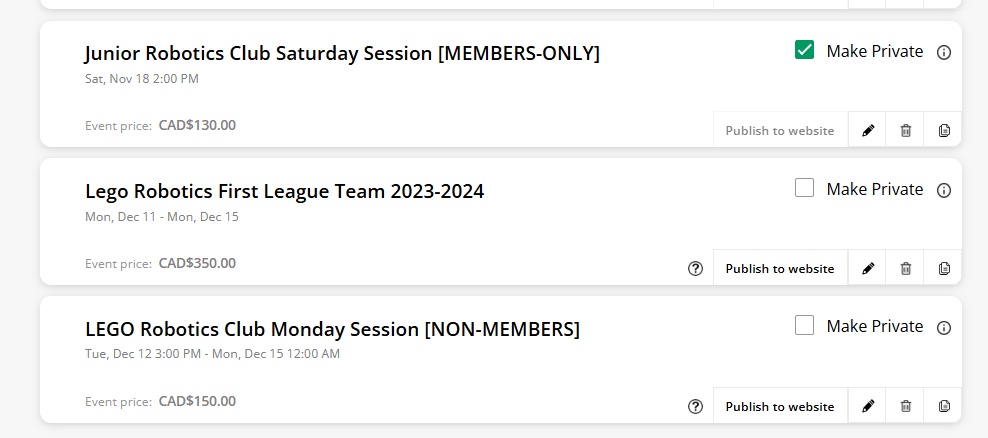
Task: Edit the LEGO Robotics Club Monday Session event
Action: pos(868,407)
